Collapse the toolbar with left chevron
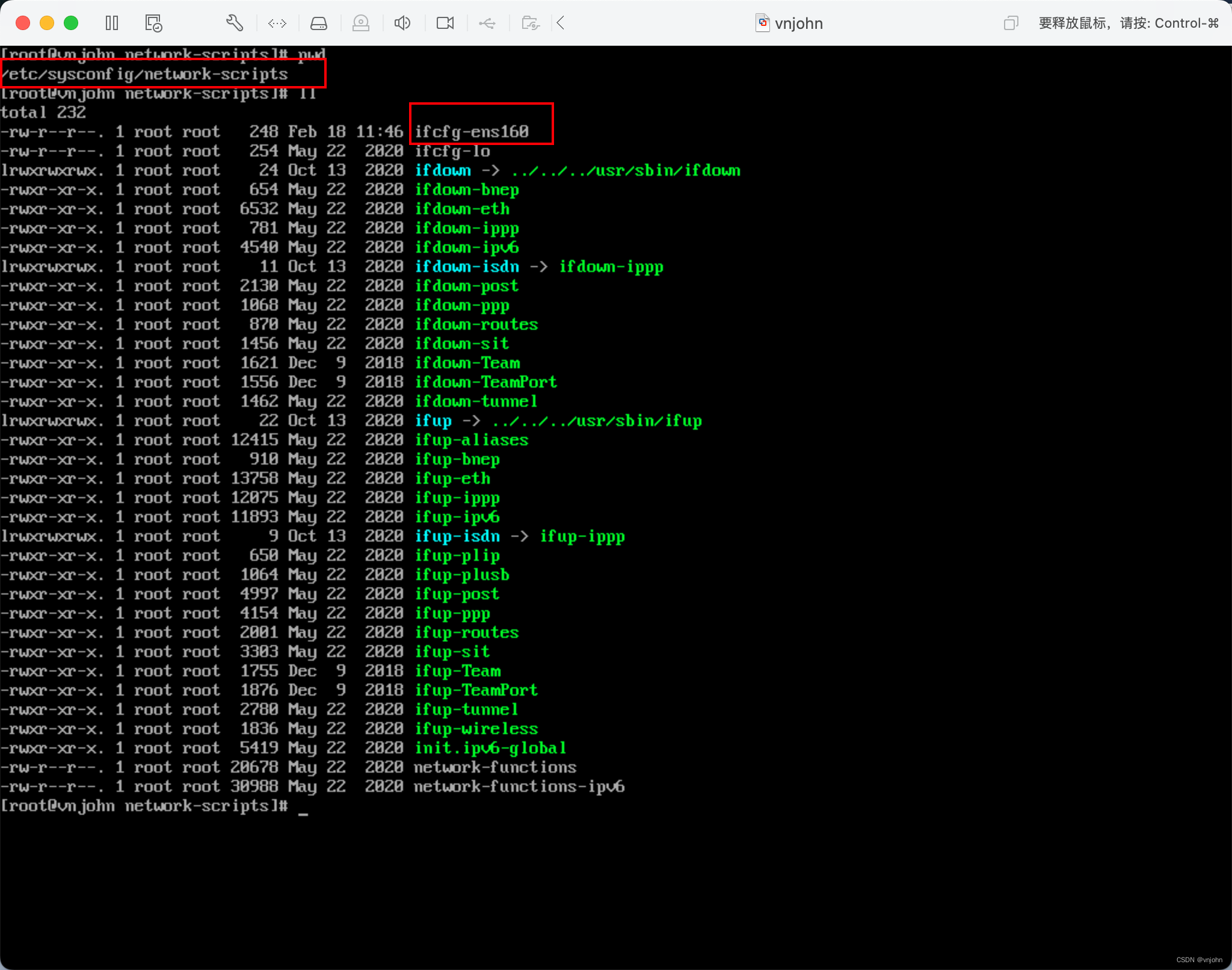The width and height of the screenshot is (1232, 970). [x=561, y=23]
